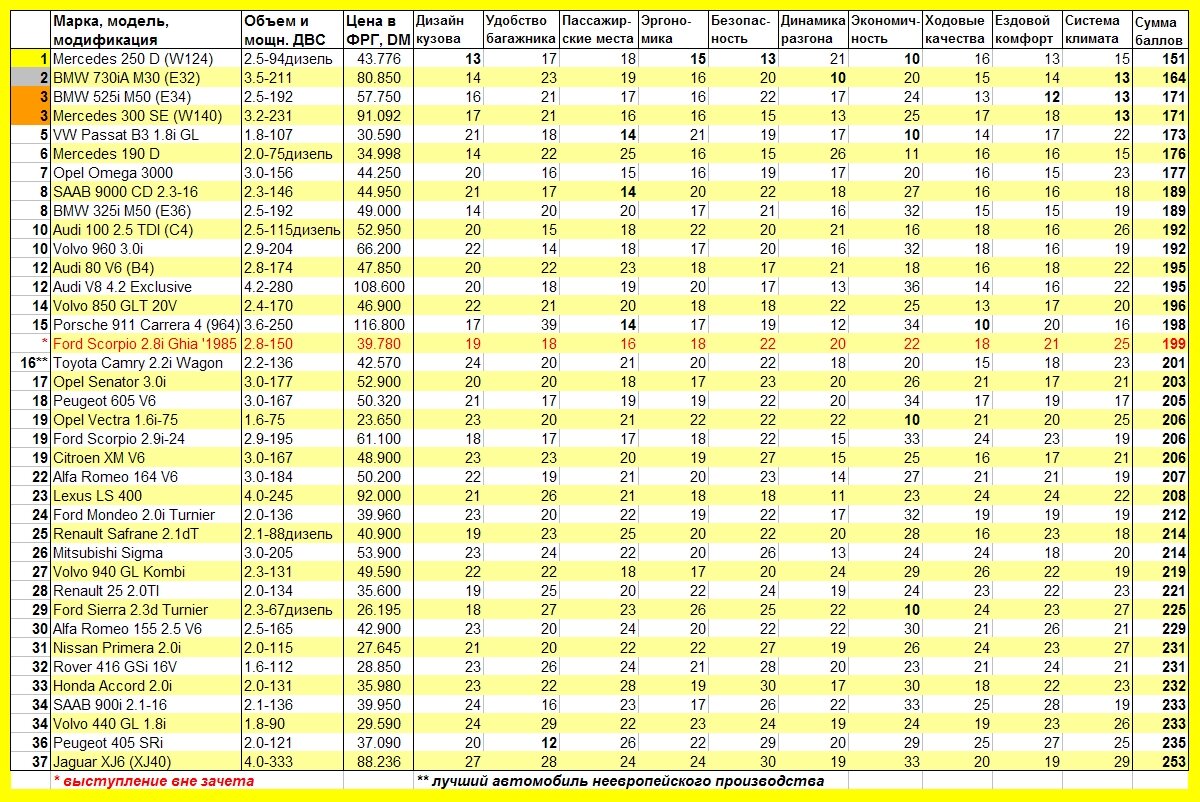Screen dimensions: 1200x802
Task: Click the red 'Ford Scorpio 2.8i Ghia '1985' cell
Action: click(x=145, y=344)
